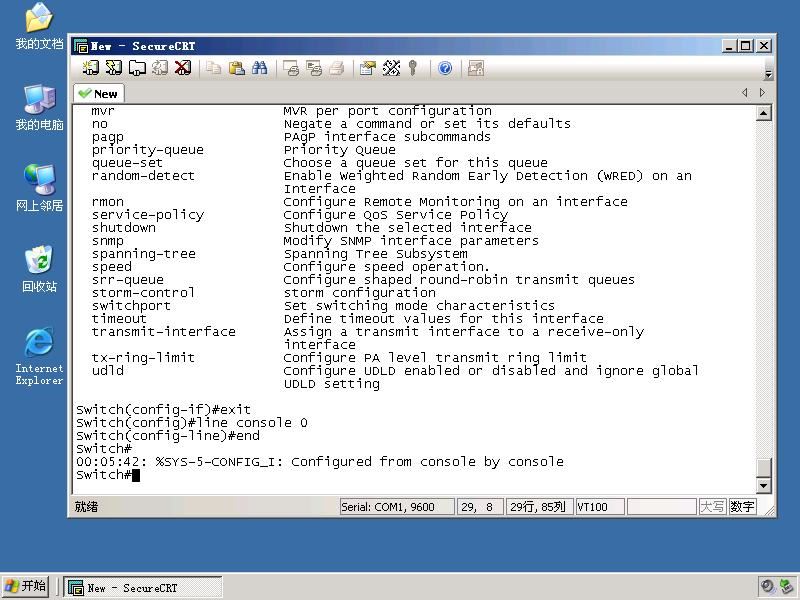The image size is (800, 600).
Task: Open 网上邻居 desktop icon
Action: 39,188
